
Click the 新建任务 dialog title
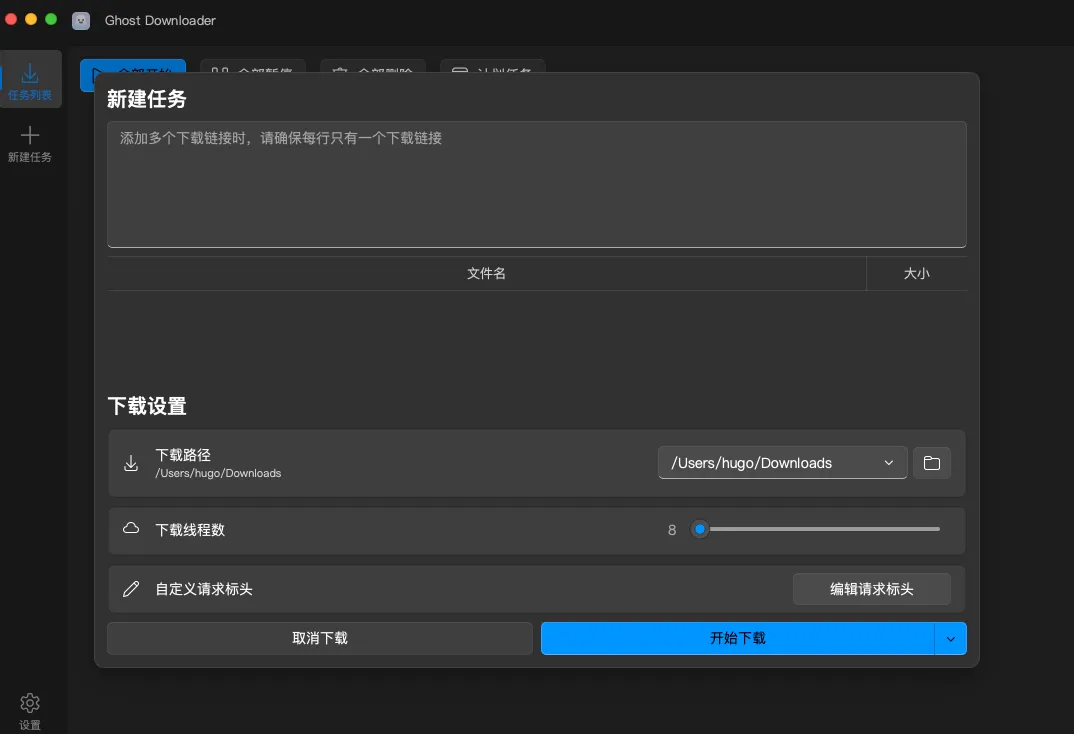147,99
